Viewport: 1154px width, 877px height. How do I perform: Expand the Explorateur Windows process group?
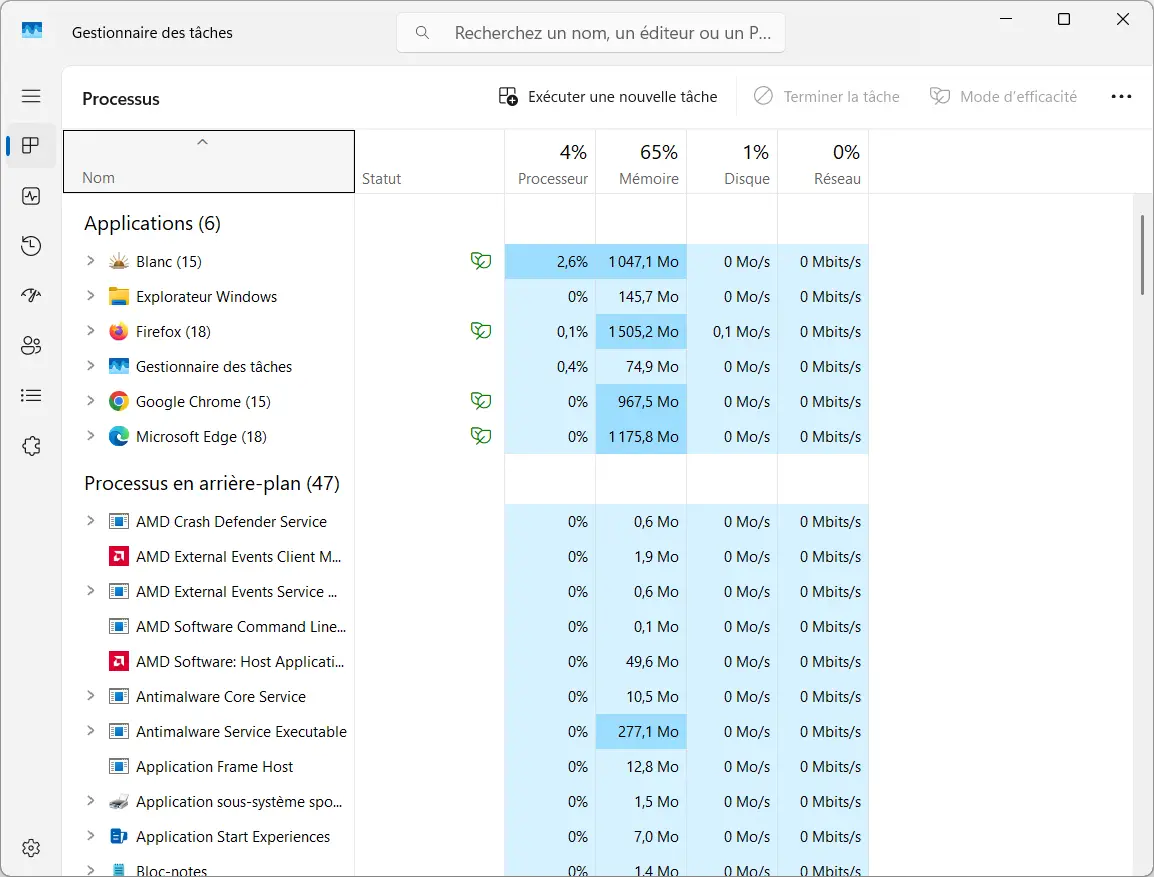(x=91, y=296)
